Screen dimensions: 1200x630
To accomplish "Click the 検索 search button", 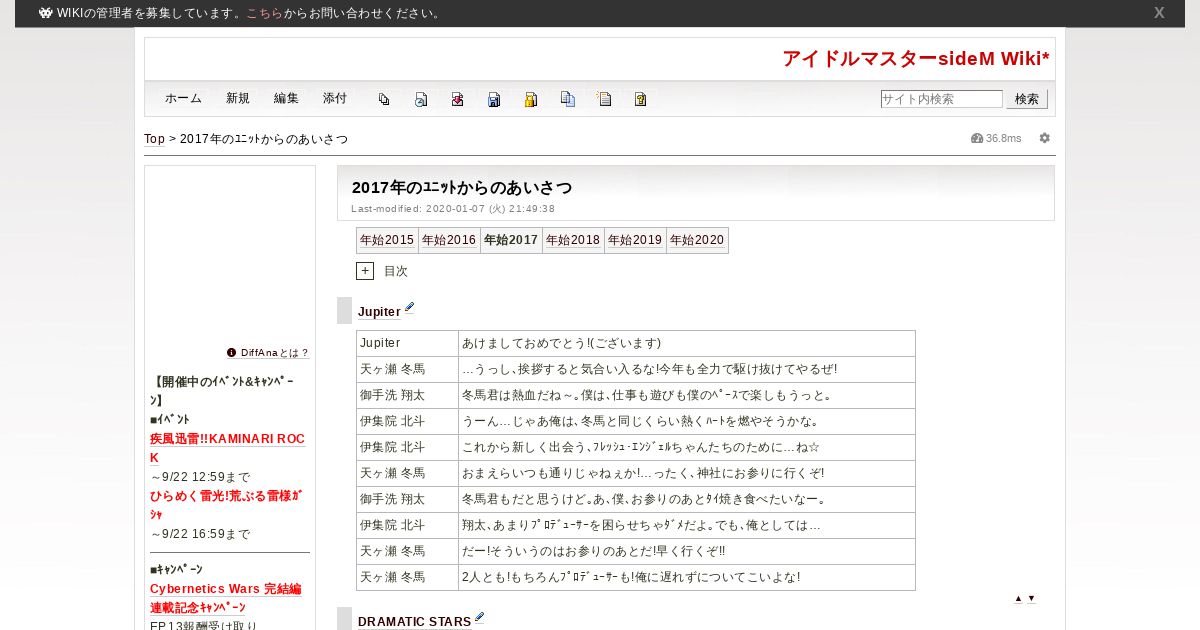I will 1027,99.
